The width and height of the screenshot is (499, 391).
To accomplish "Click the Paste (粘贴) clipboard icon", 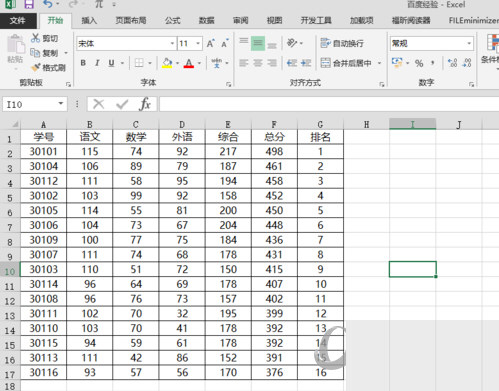I will pos(15,44).
